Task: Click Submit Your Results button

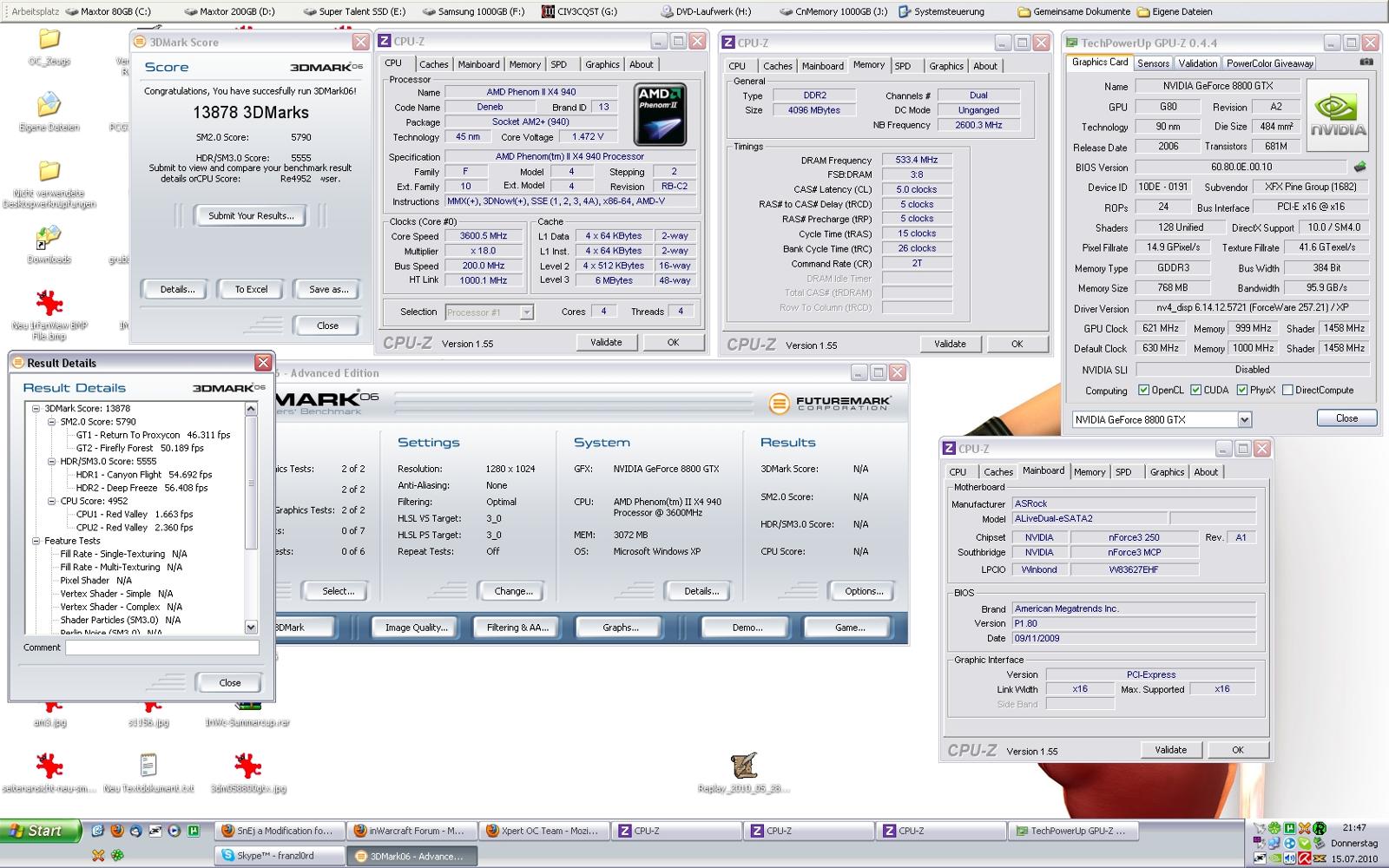Action: [251, 216]
